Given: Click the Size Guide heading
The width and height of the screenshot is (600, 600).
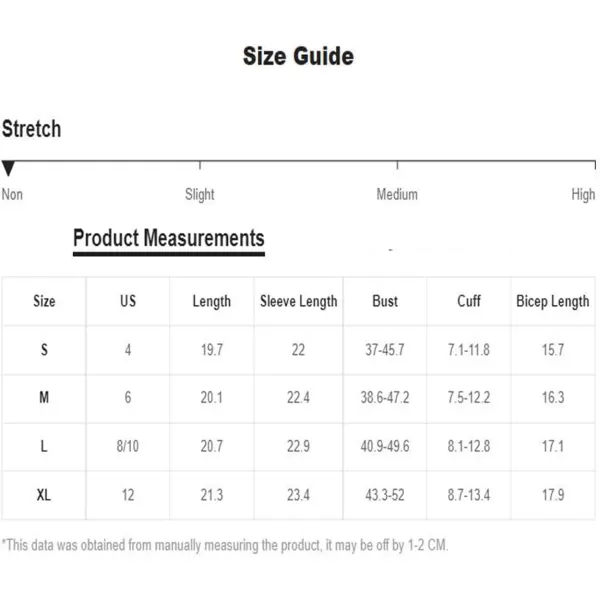Looking at the screenshot, I should tap(298, 57).
